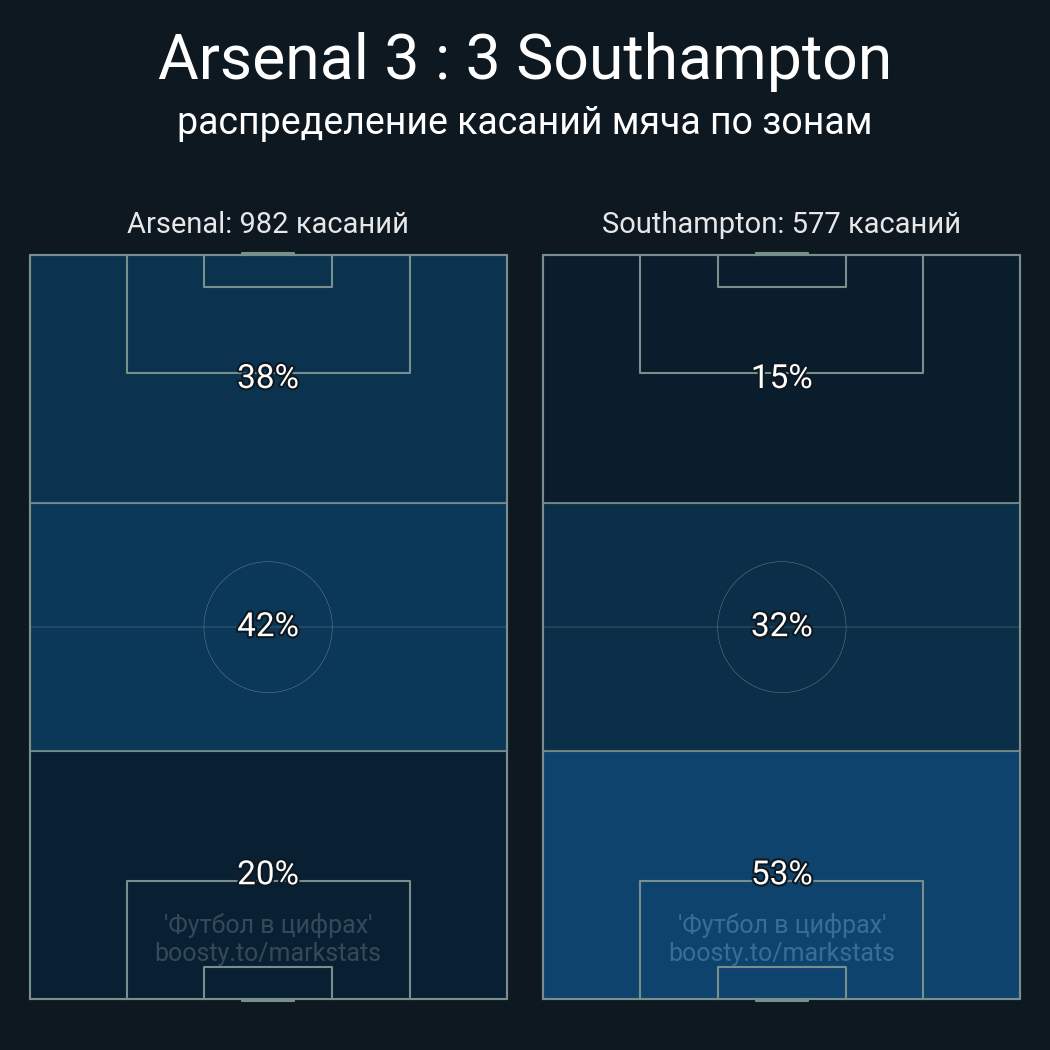Click Southampton's 32% middle third label

coord(781,625)
